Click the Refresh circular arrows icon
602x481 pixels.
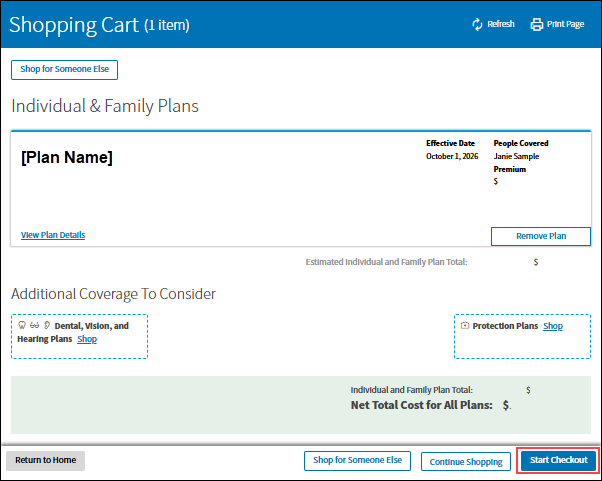(477, 24)
